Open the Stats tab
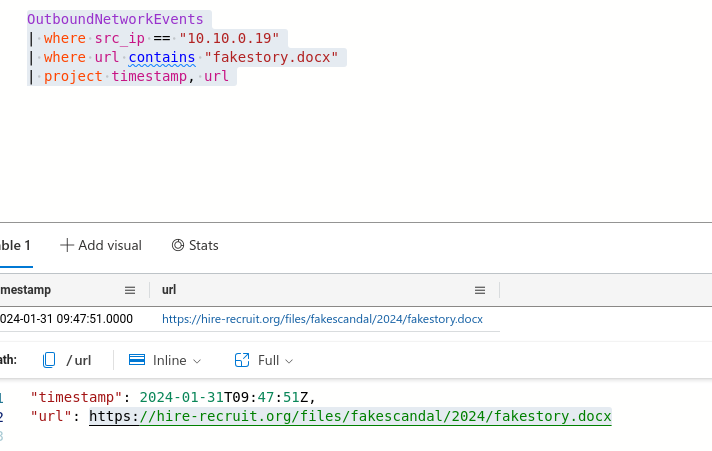The image size is (712, 451). pyautogui.click(x=195, y=245)
